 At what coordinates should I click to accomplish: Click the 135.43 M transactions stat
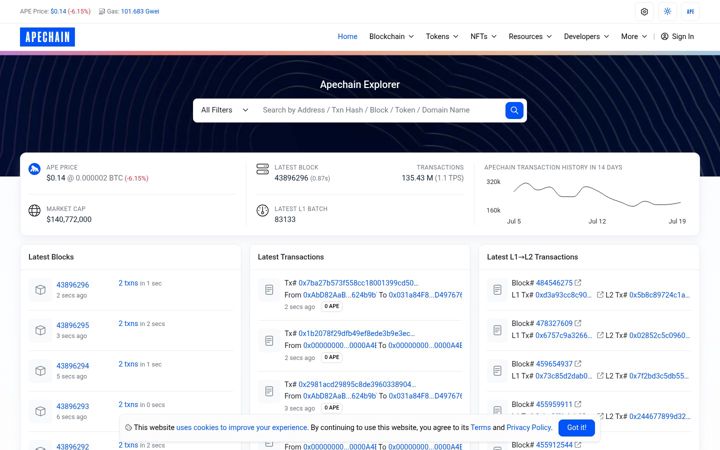tap(417, 178)
